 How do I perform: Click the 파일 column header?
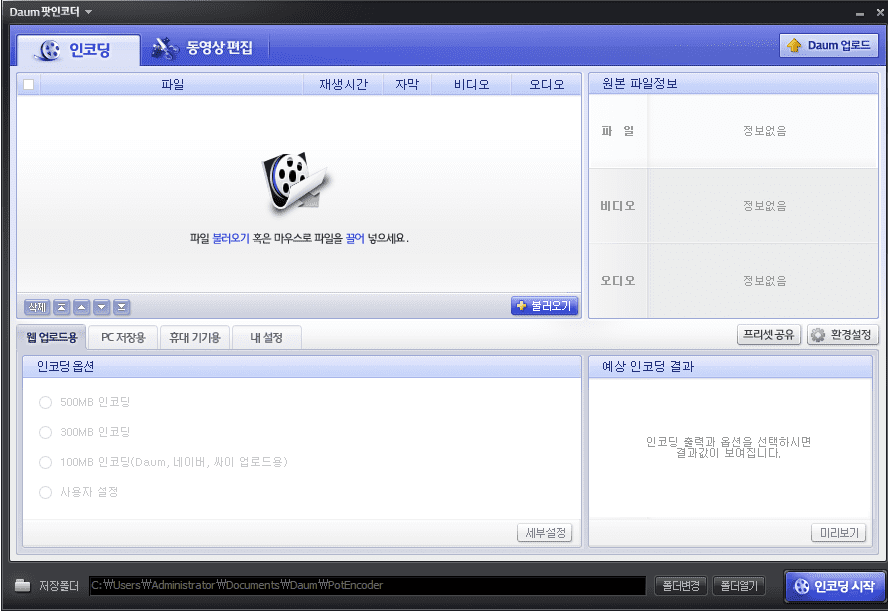172,84
